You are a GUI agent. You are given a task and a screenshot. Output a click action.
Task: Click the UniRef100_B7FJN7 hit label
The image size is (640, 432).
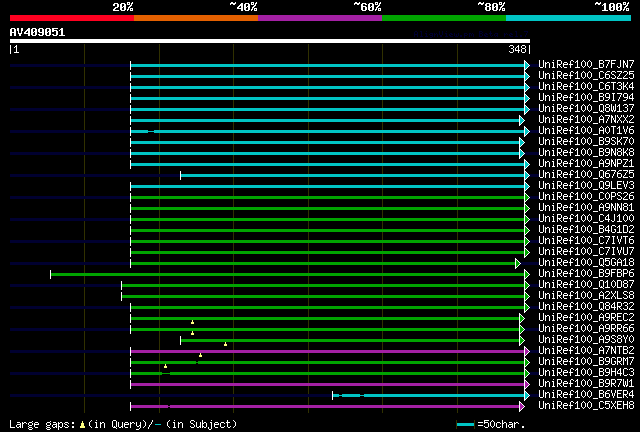(x=586, y=65)
